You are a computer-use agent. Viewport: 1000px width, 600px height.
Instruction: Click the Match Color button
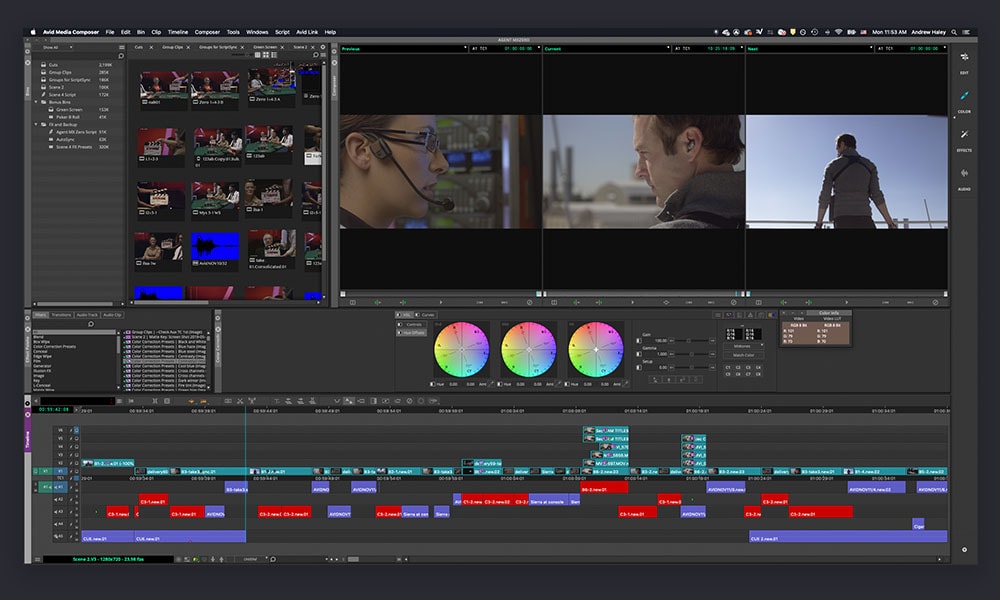click(743, 355)
